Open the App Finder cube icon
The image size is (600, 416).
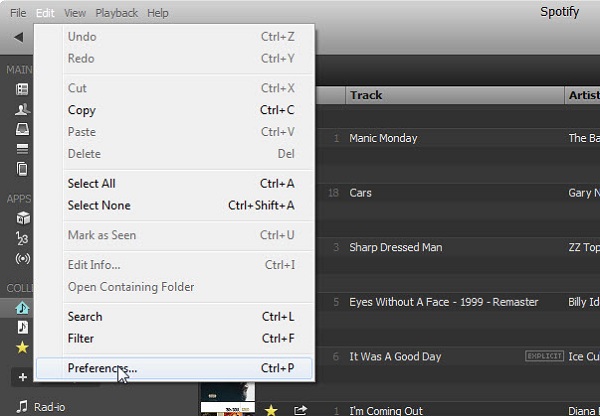click(22, 218)
